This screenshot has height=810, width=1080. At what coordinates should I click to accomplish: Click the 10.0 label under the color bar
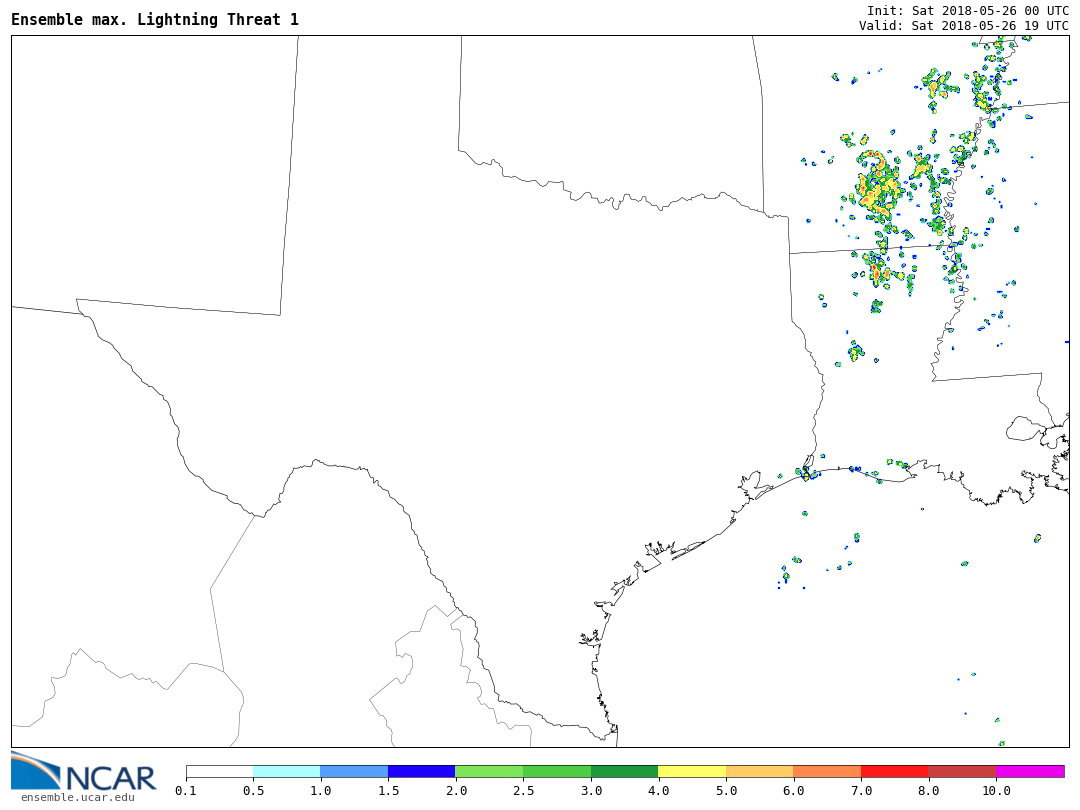996,791
